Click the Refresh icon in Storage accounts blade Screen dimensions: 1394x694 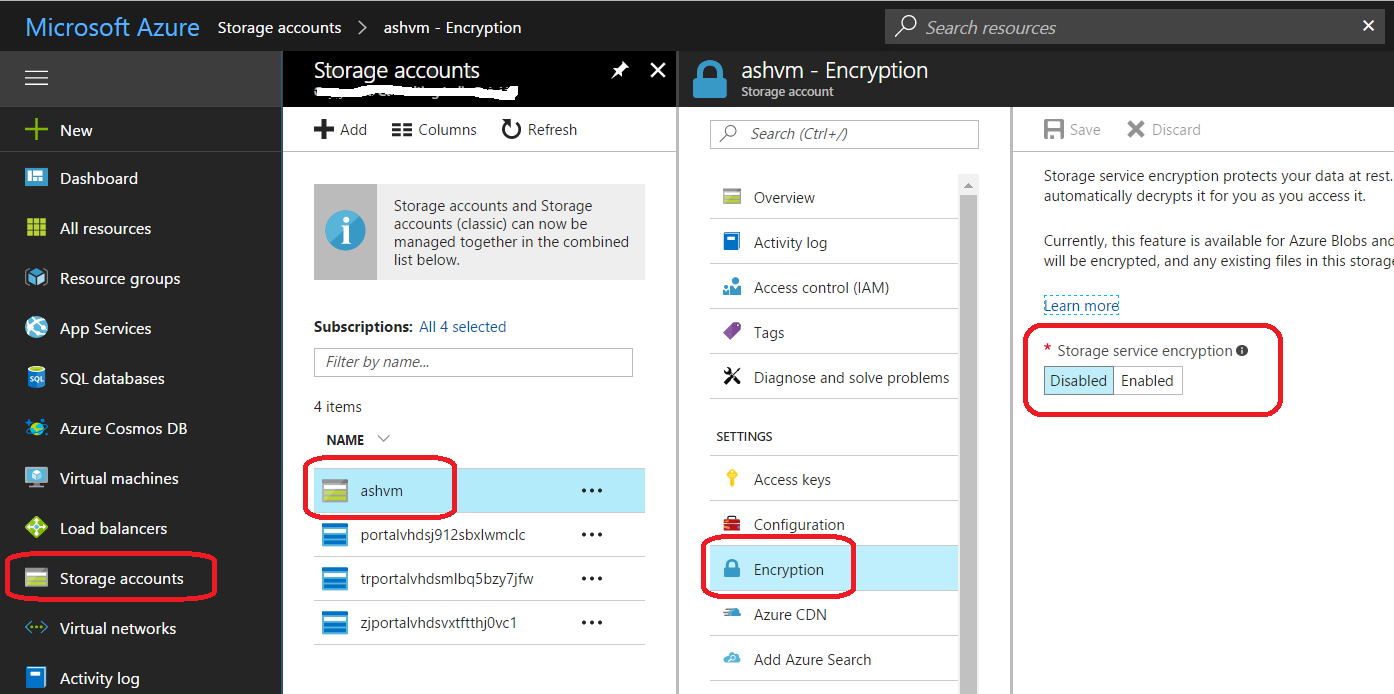(x=539, y=129)
